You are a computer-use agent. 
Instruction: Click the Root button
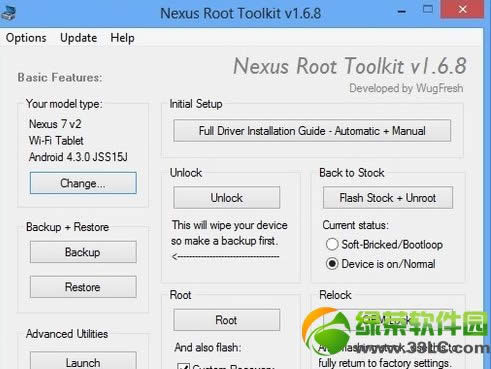226,320
